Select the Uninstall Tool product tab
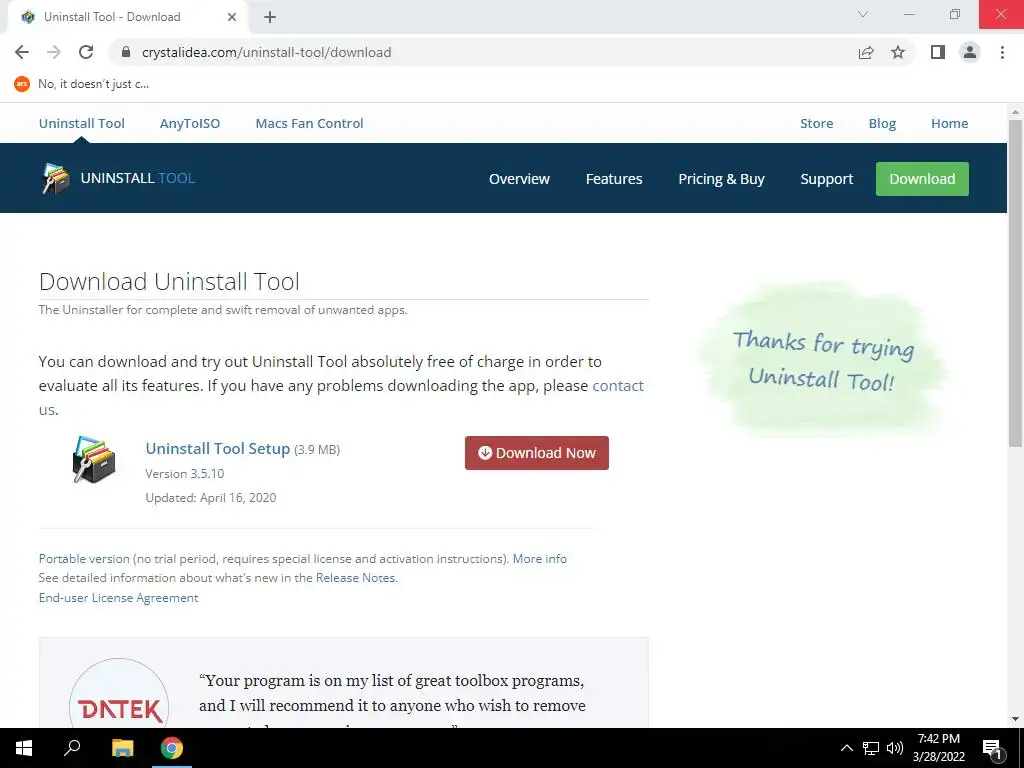The image size is (1024, 768). pos(82,123)
